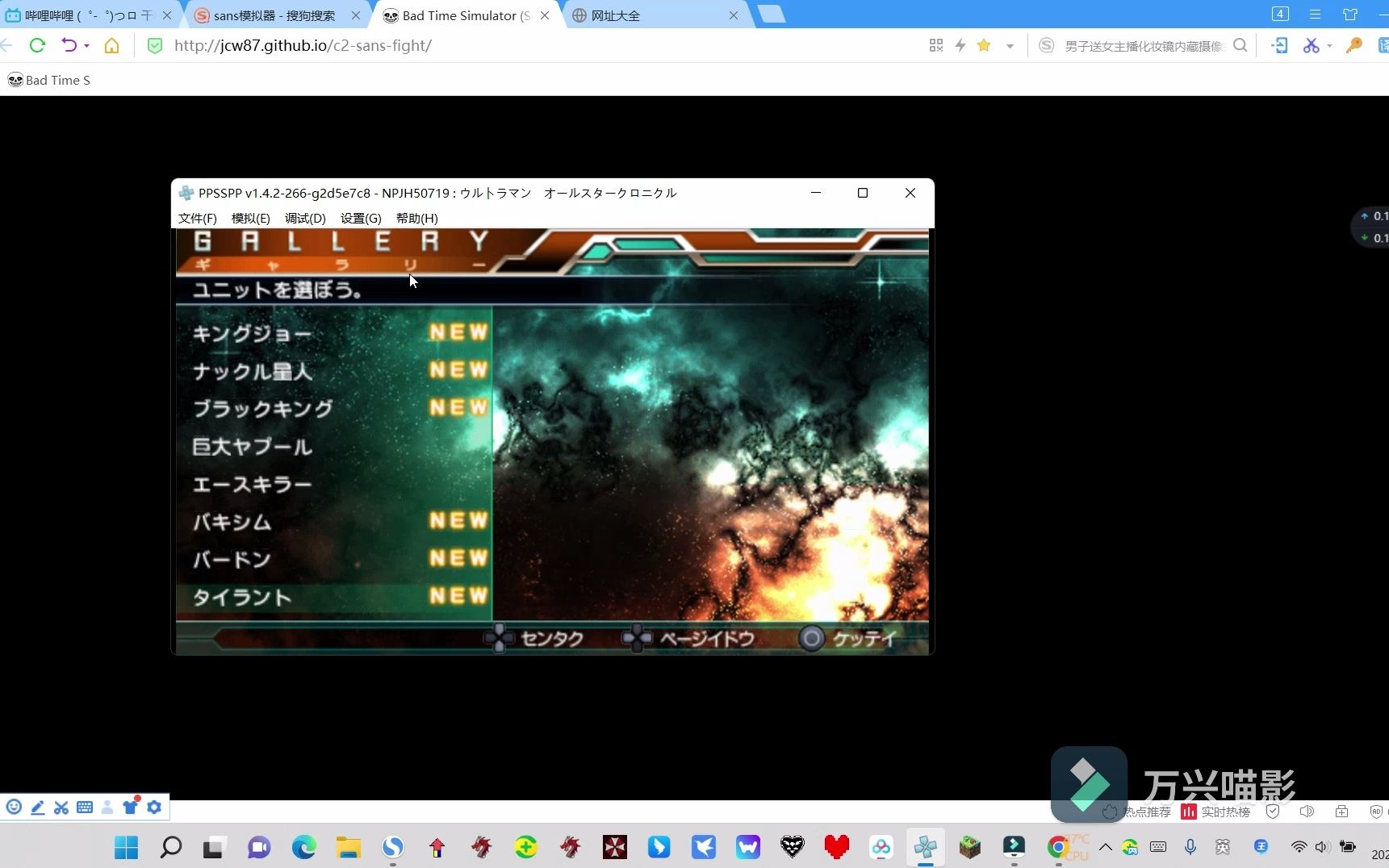Open the keyboard icon in bottom-left toolbar
The width and height of the screenshot is (1389, 868).
click(85, 807)
